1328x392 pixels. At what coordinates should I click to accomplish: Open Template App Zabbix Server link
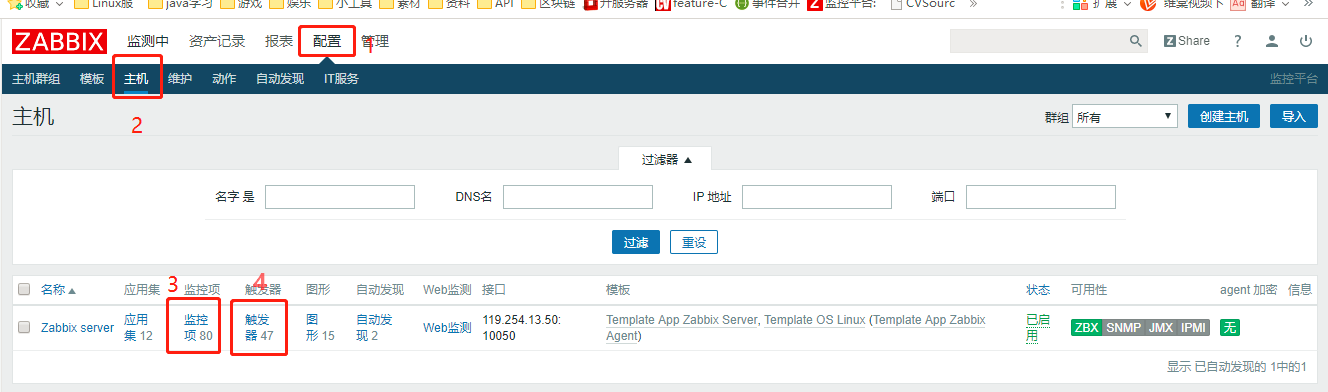coord(683,320)
